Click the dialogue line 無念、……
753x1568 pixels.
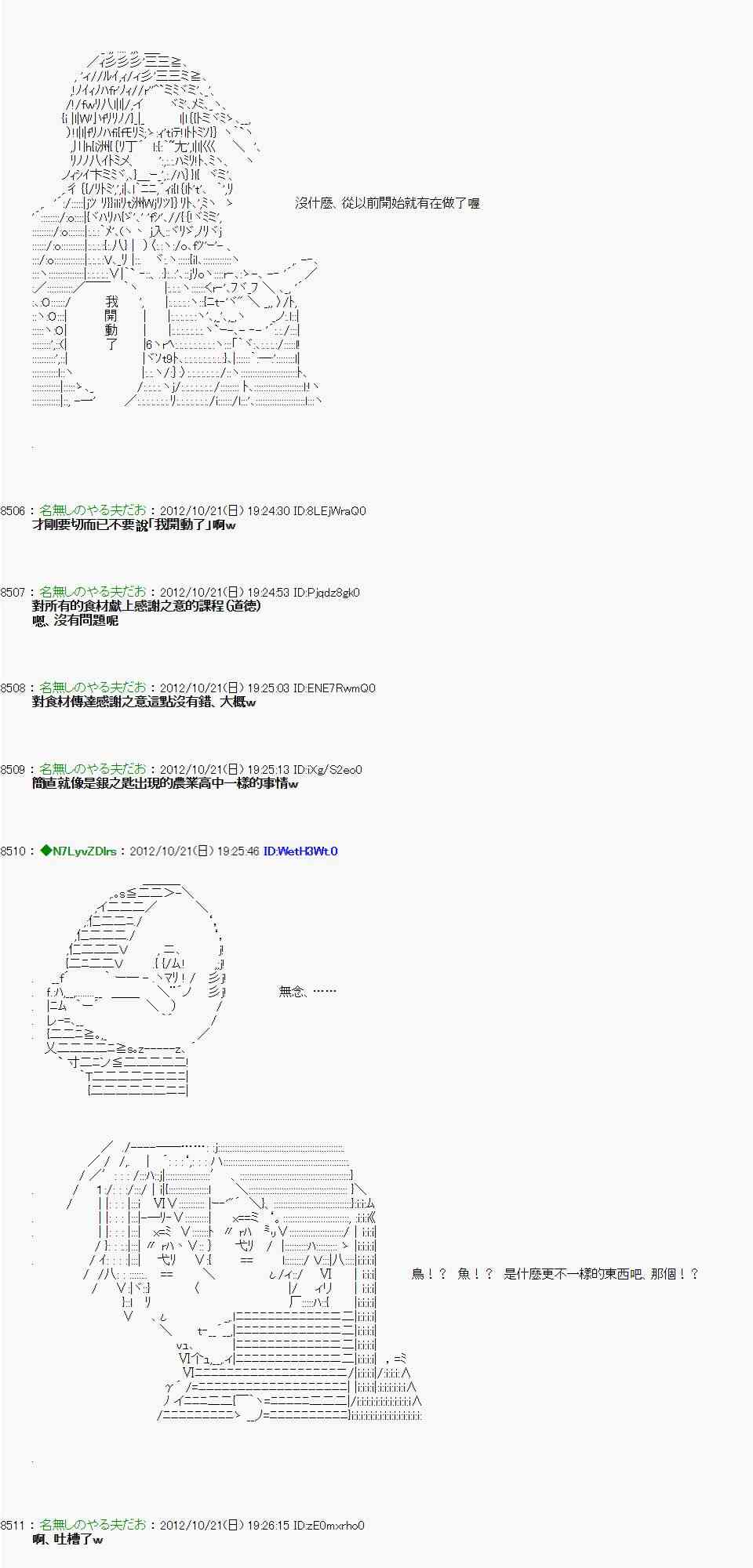click(x=307, y=992)
